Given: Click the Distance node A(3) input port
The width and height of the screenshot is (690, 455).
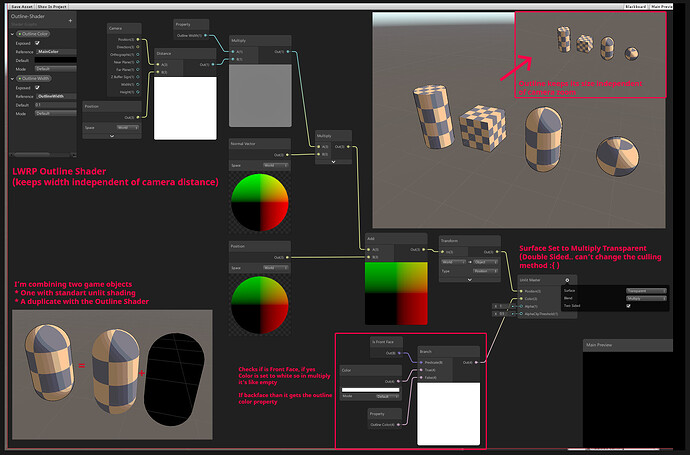Looking at the screenshot, I should point(158,65).
